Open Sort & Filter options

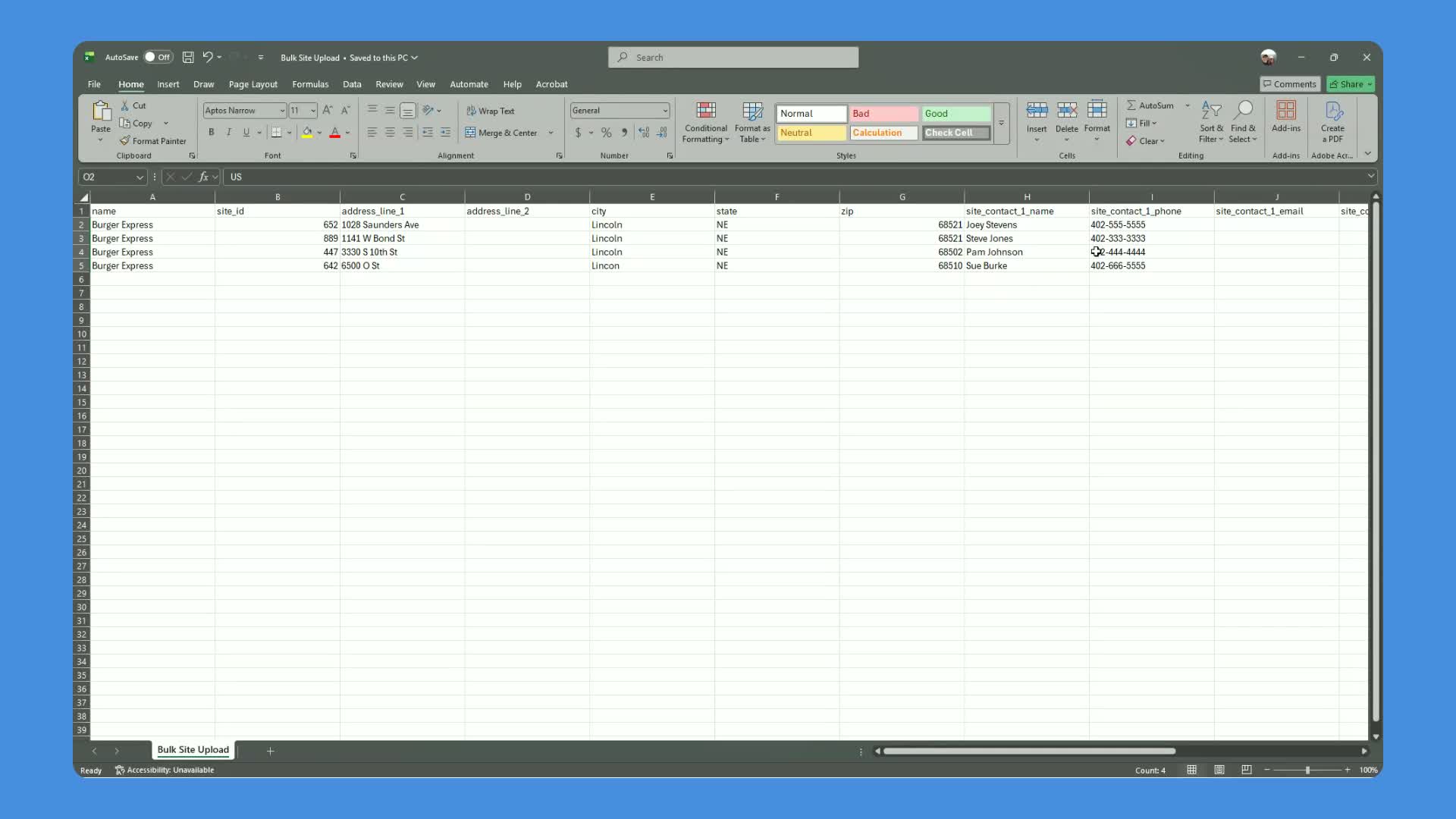click(x=1211, y=122)
